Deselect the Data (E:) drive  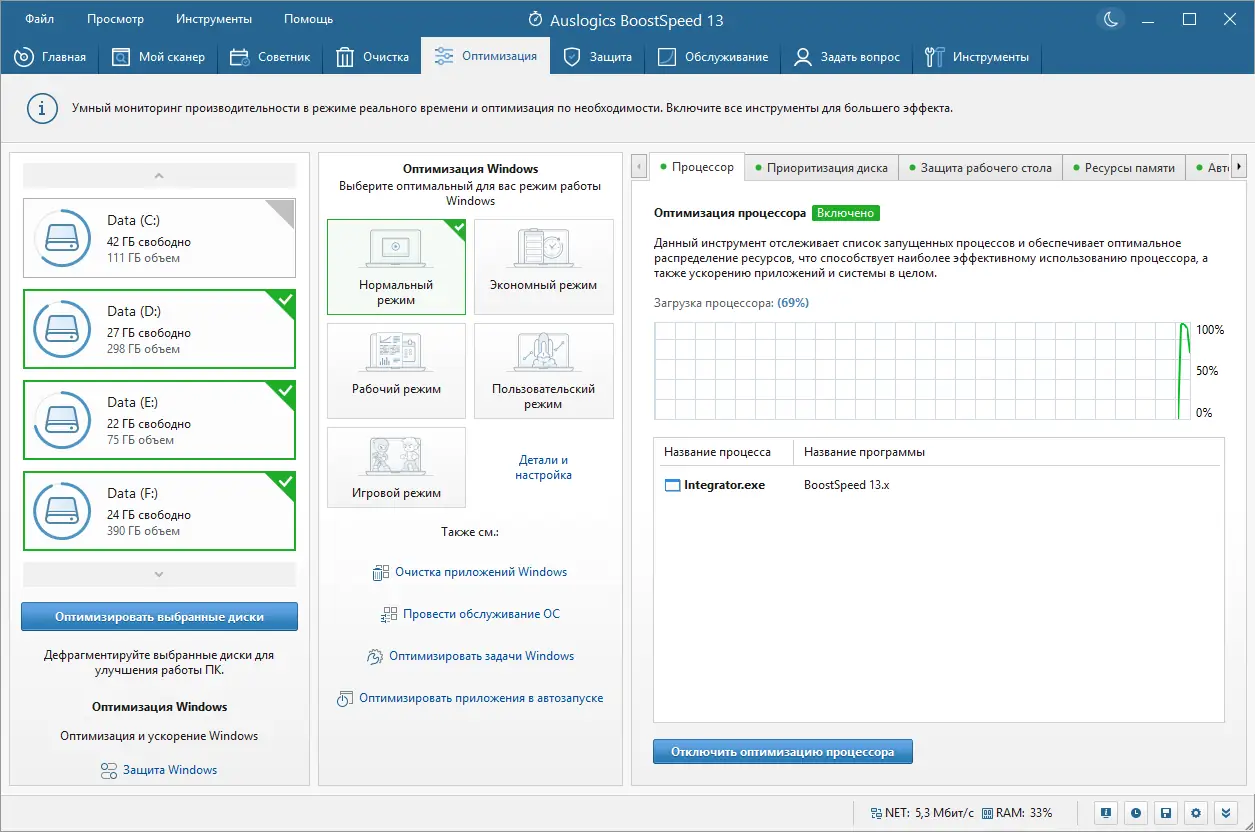point(159,420)
